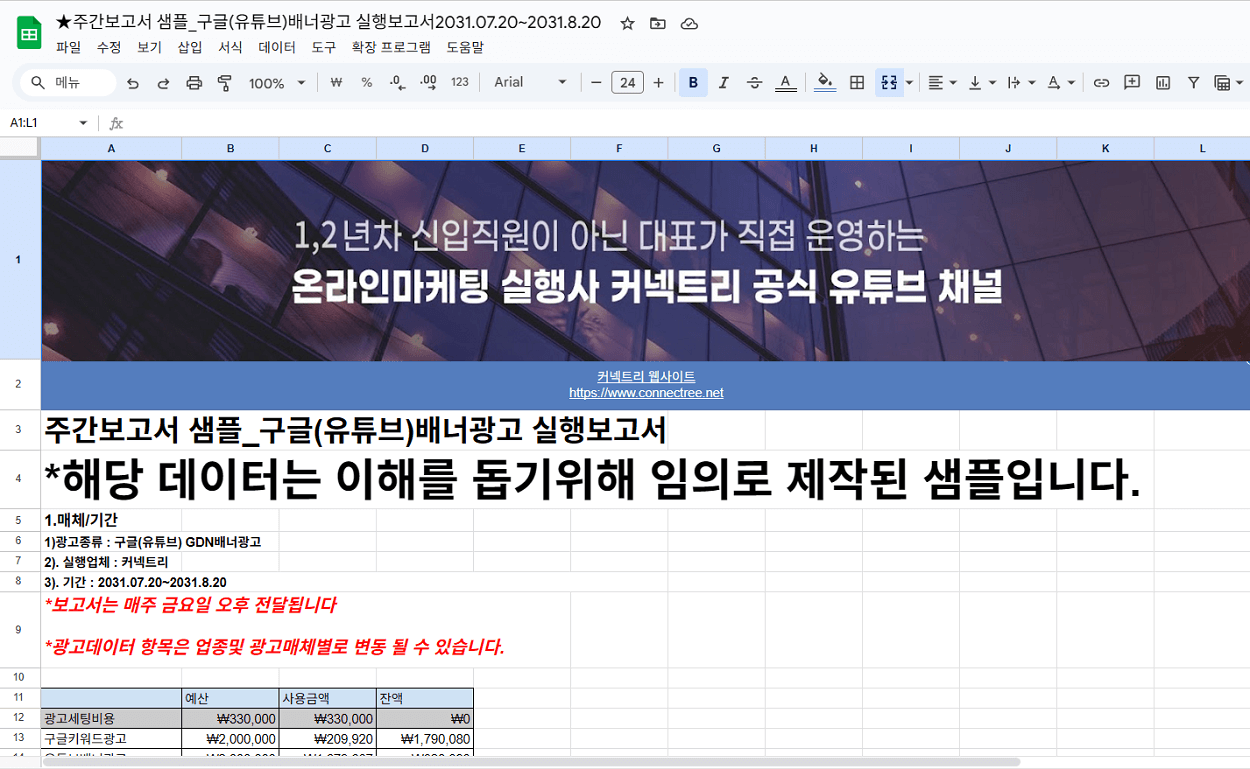Toggle strikethrough formatting
Viewport: 1250px width, 769px height.
(754, 82)
